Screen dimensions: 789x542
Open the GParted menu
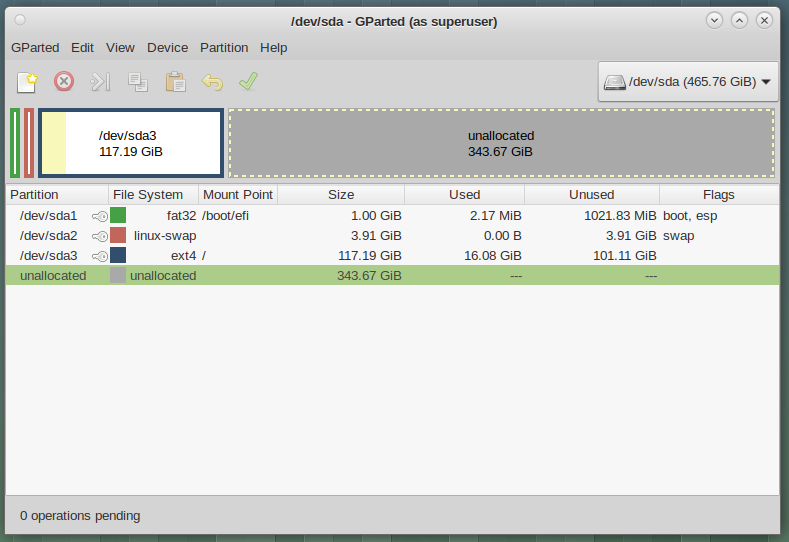(35, 47)
